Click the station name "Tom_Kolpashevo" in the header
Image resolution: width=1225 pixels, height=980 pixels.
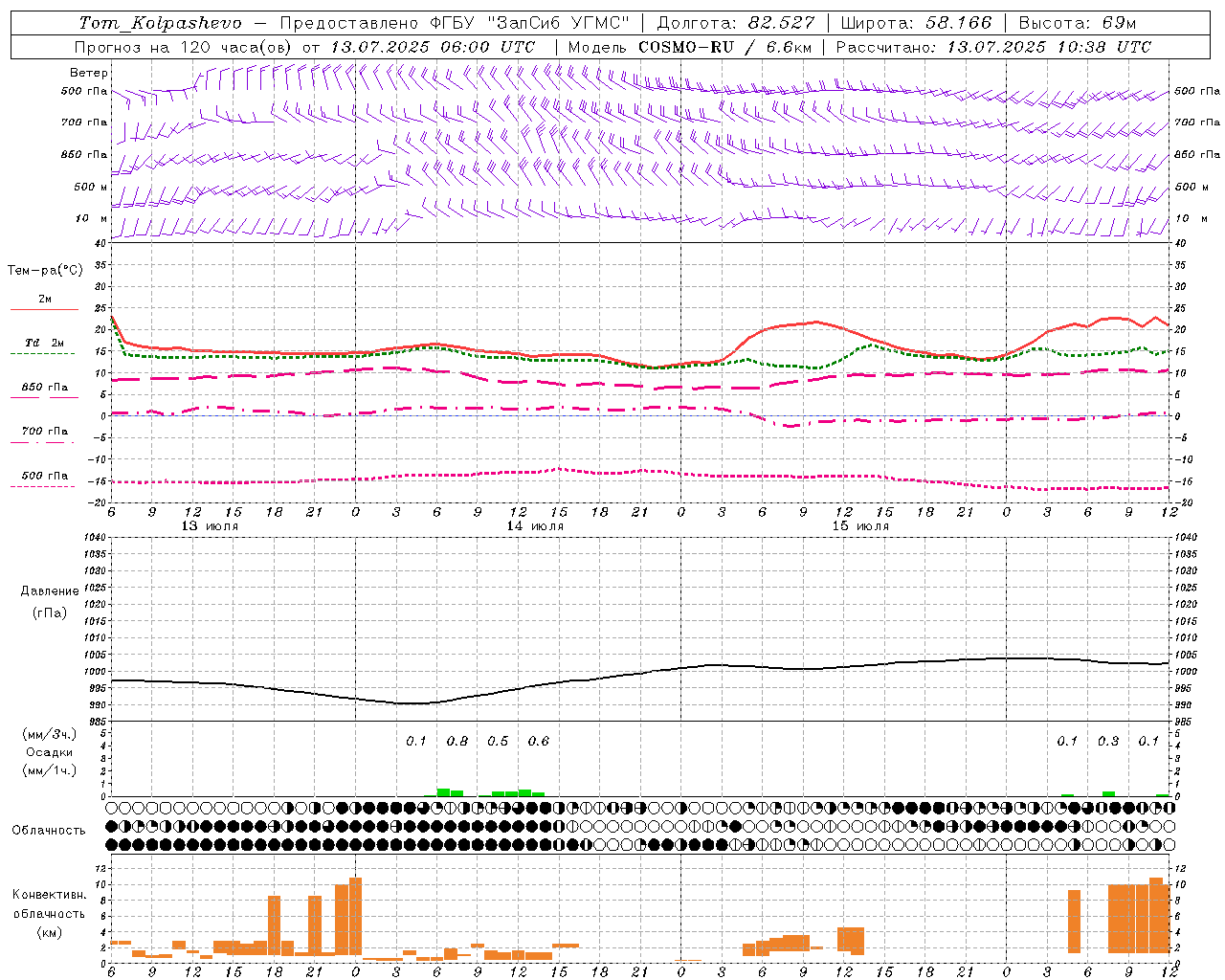click(161, 23)
